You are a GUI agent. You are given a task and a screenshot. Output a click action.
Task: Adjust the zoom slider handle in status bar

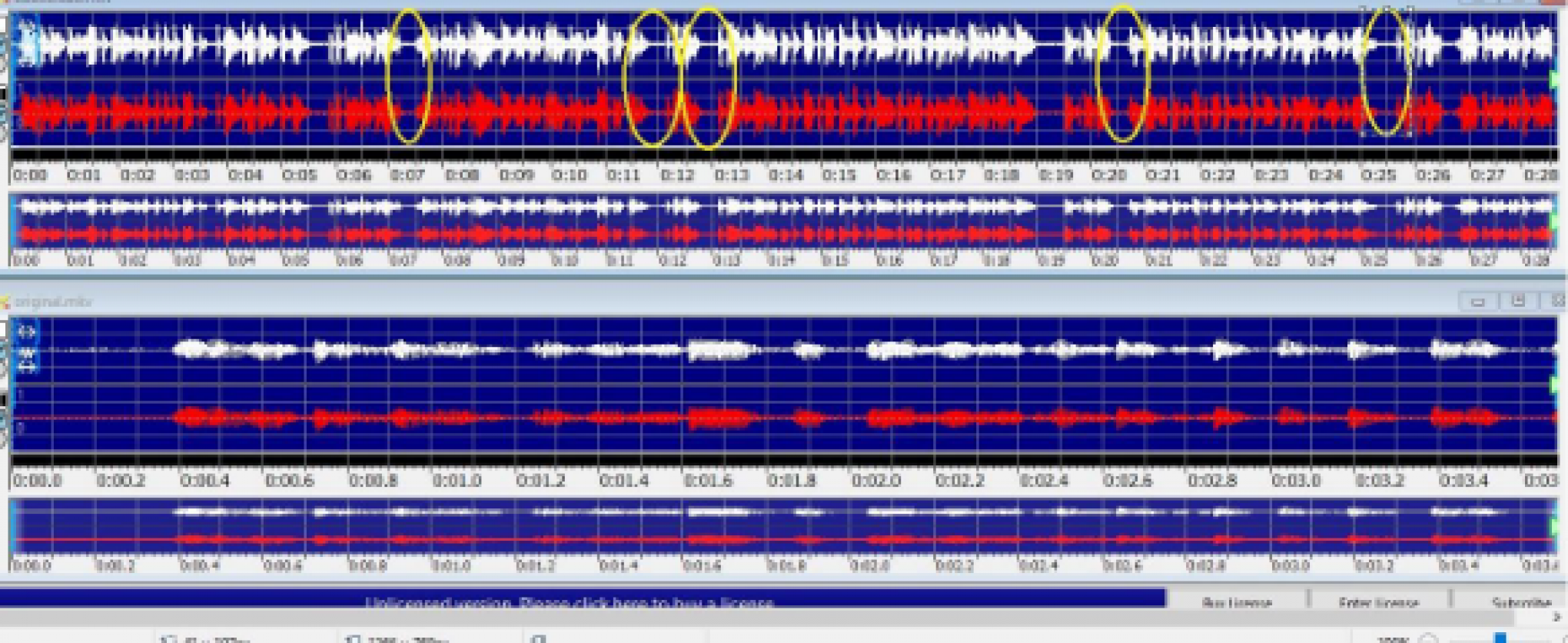(x=1500, y=637)
